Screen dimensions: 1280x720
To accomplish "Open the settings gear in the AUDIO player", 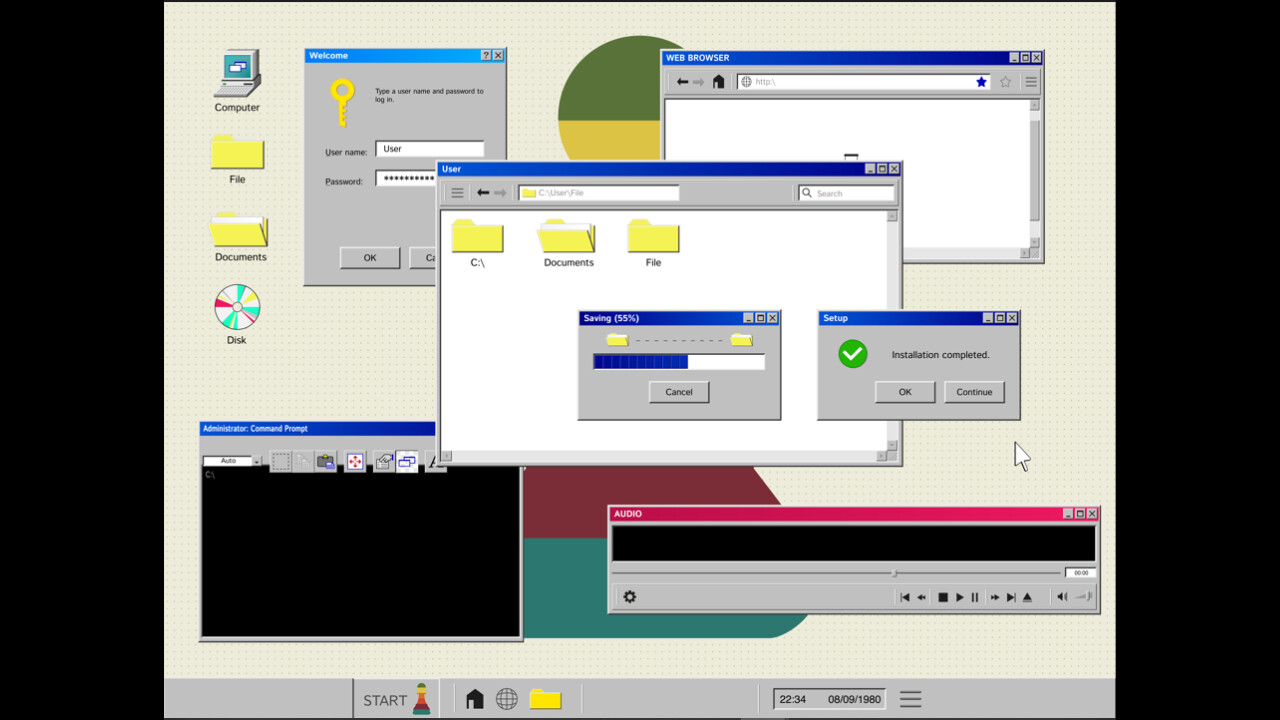I will [629, 596].
